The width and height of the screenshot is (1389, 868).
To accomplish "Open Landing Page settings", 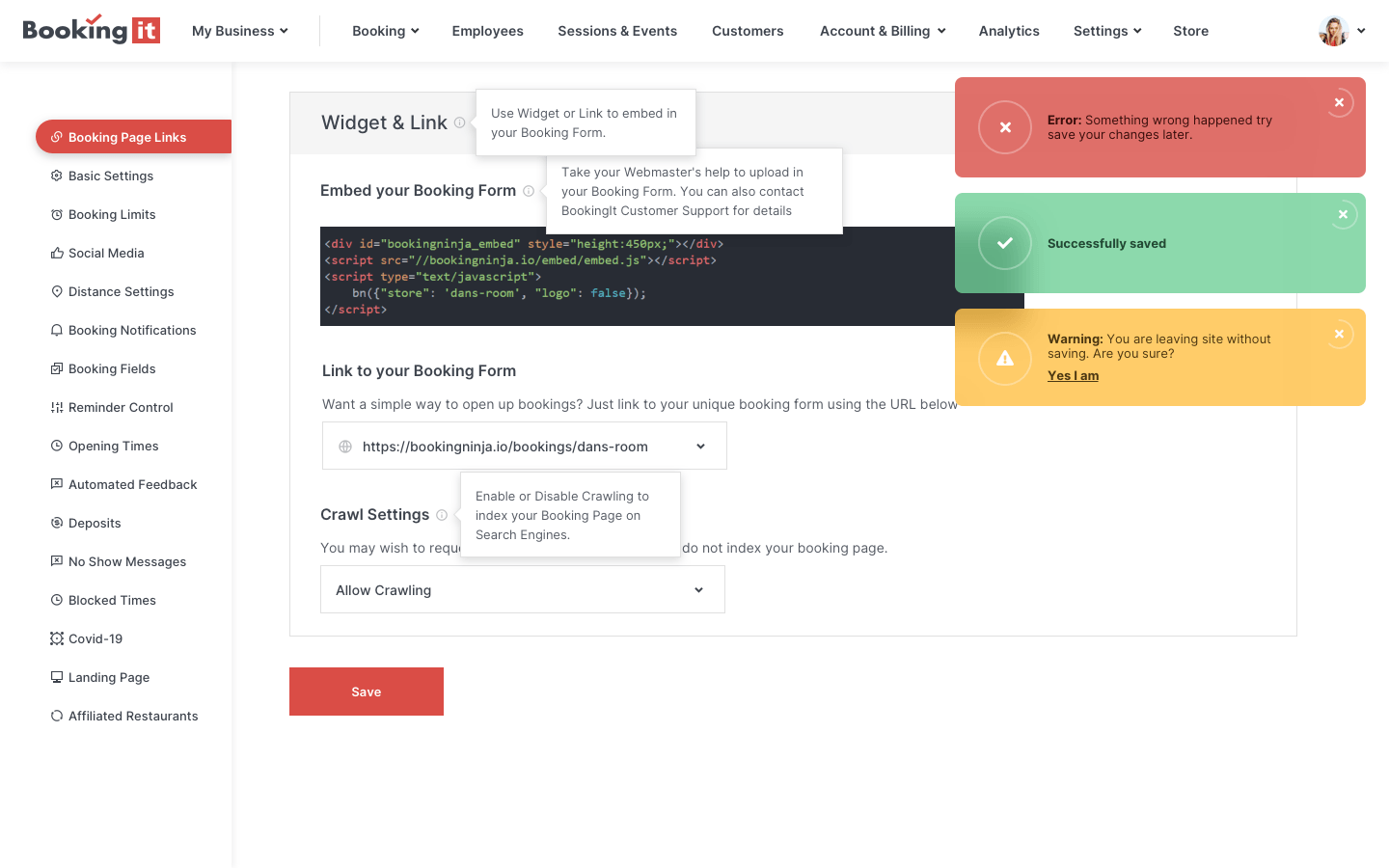I will (x=109, y=677).
